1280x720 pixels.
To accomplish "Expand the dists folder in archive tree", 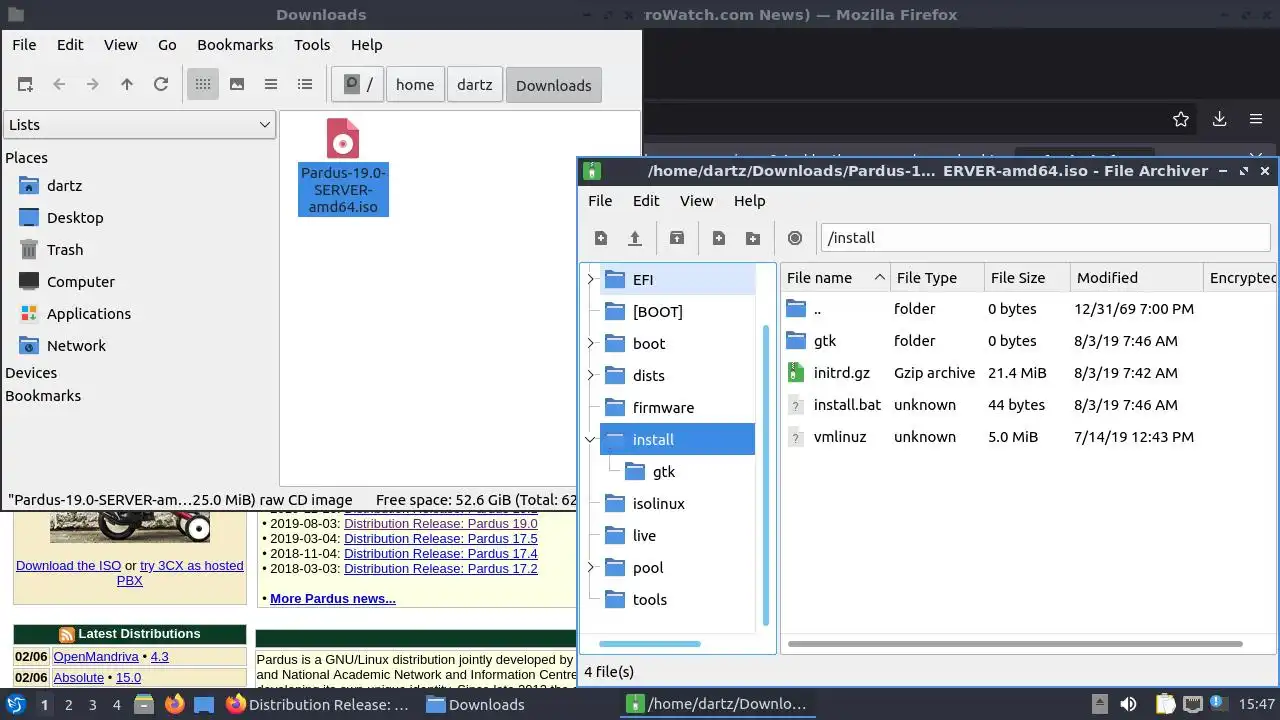I will tap(590, 376).
